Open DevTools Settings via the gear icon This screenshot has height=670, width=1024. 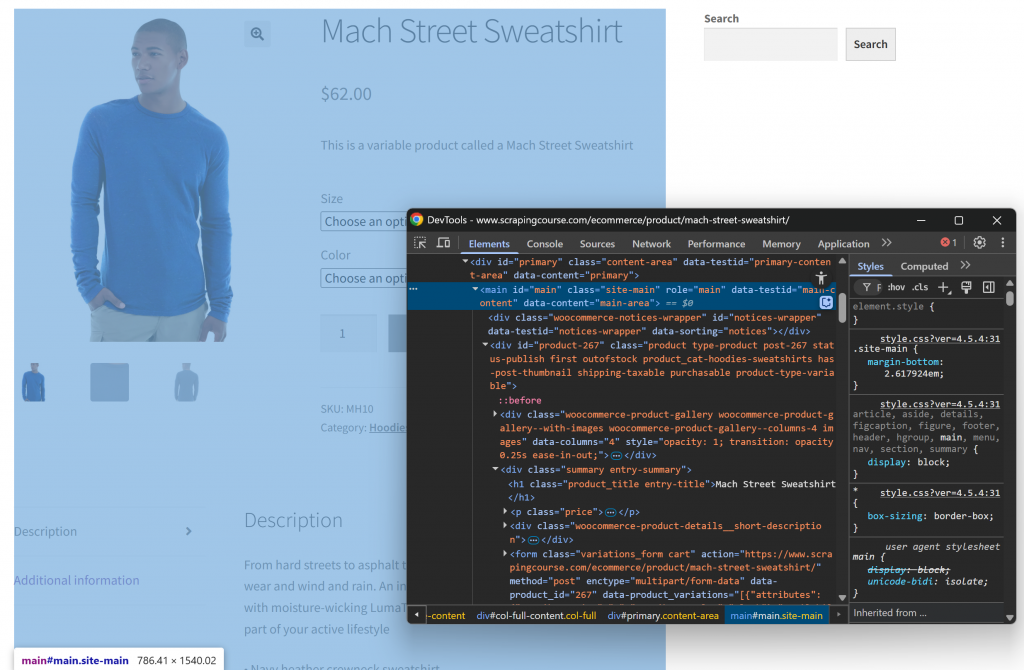[x=979, y=243]
